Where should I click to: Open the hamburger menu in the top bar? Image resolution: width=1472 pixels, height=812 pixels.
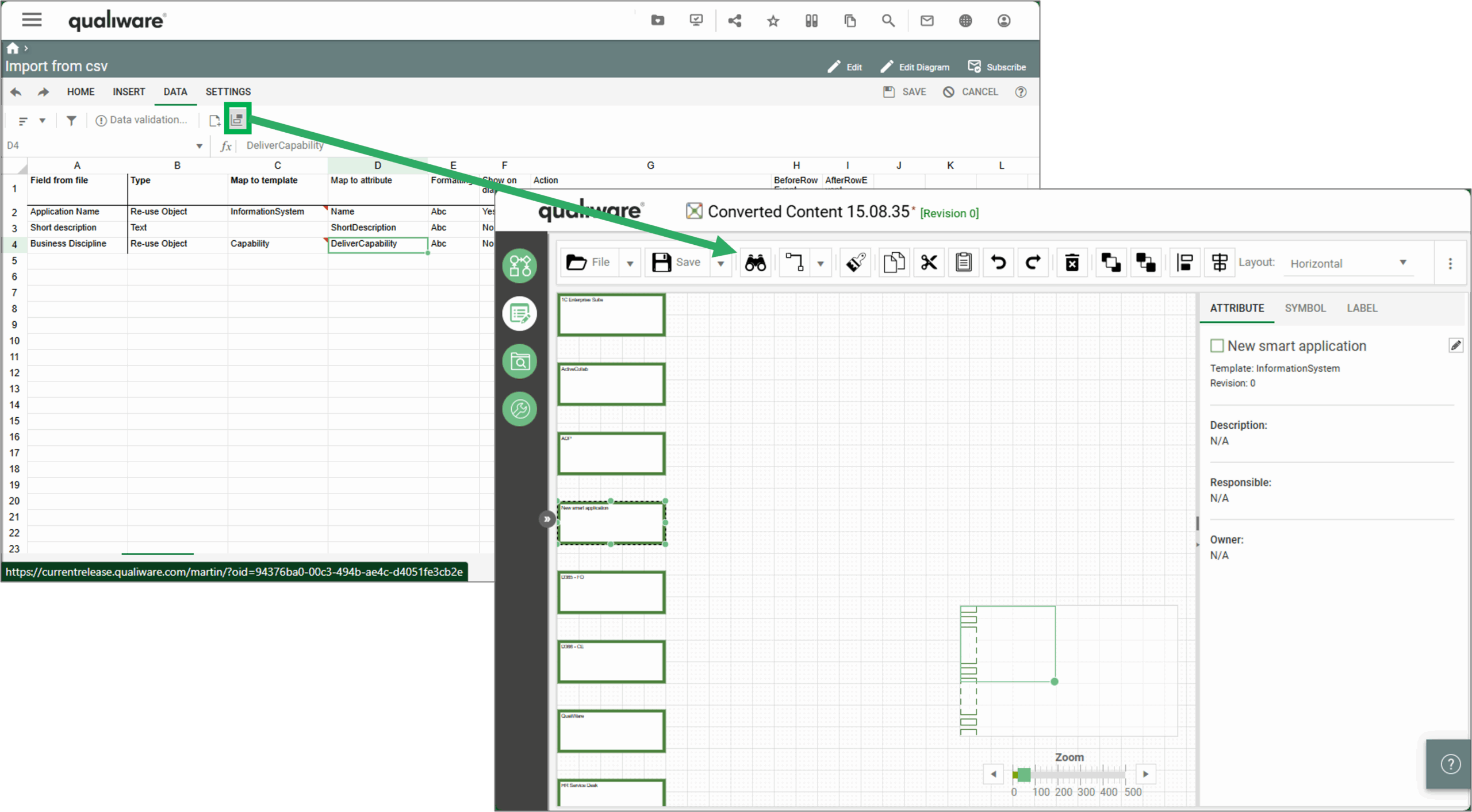coord(32,20)
